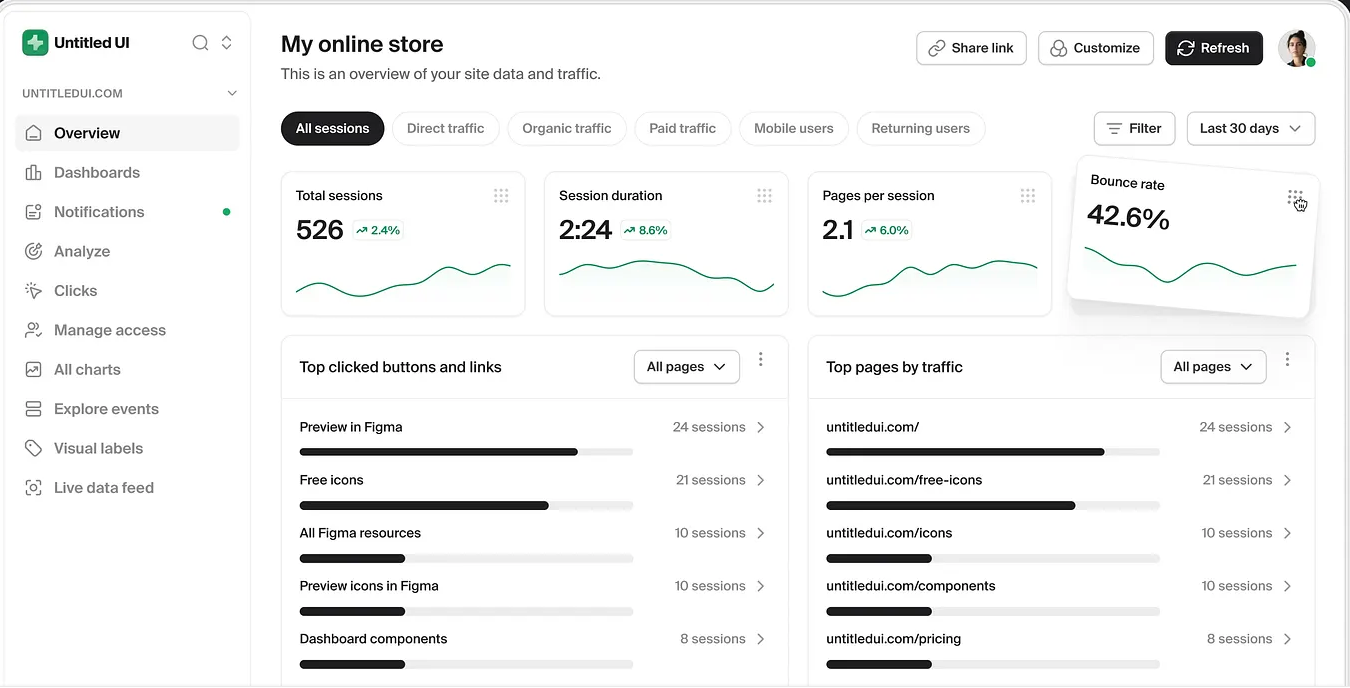The height and width of the screenshot is (688, 1350).
Task: Open three-dot menu for Top pages by traffic
Action: pos(1287,360)
